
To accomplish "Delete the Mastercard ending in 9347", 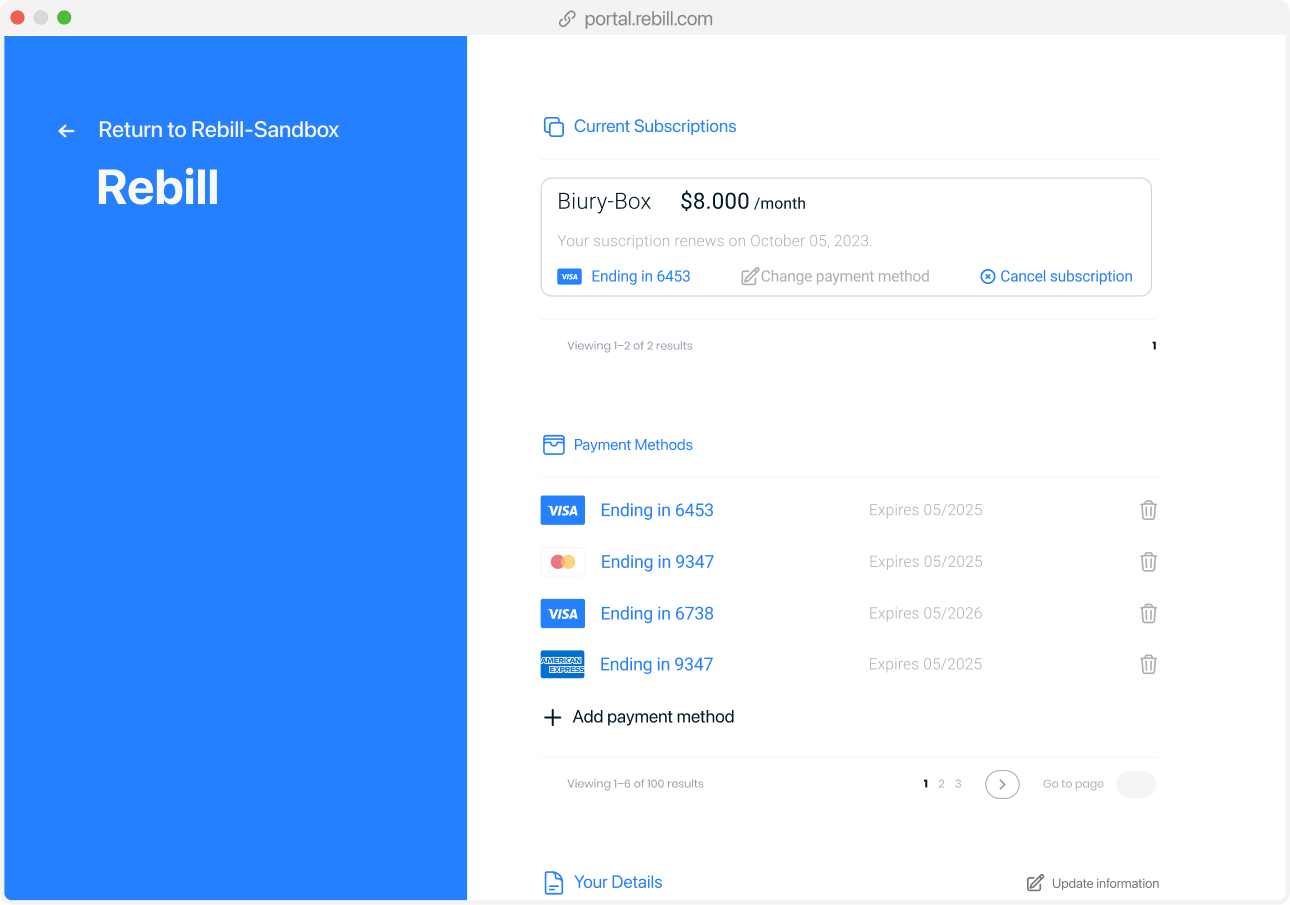I will coord(1148,561).
